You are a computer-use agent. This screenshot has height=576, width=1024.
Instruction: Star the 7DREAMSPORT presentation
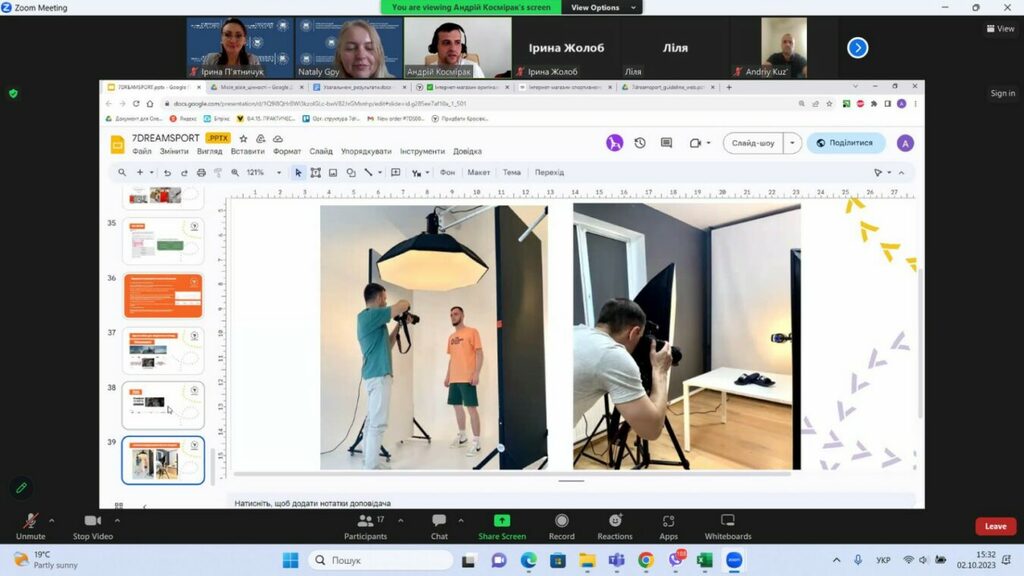(x=244, y=138)
